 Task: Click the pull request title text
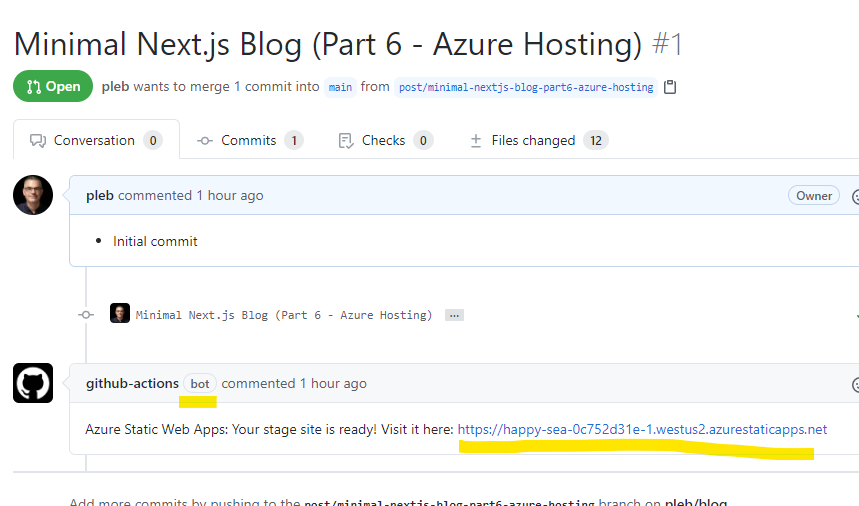pyautogui.click(x=328, y=44)
